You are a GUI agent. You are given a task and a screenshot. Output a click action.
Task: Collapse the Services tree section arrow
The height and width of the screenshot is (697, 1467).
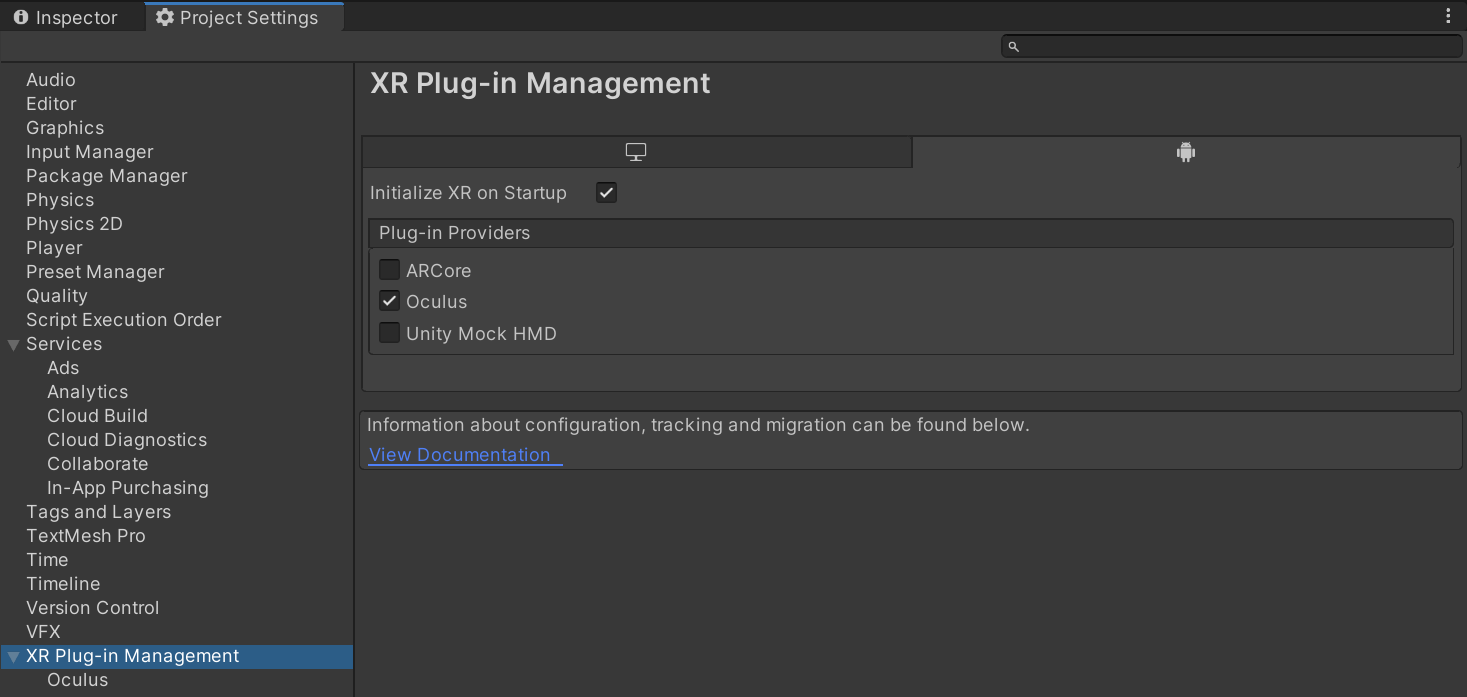[x=13, y=345]
